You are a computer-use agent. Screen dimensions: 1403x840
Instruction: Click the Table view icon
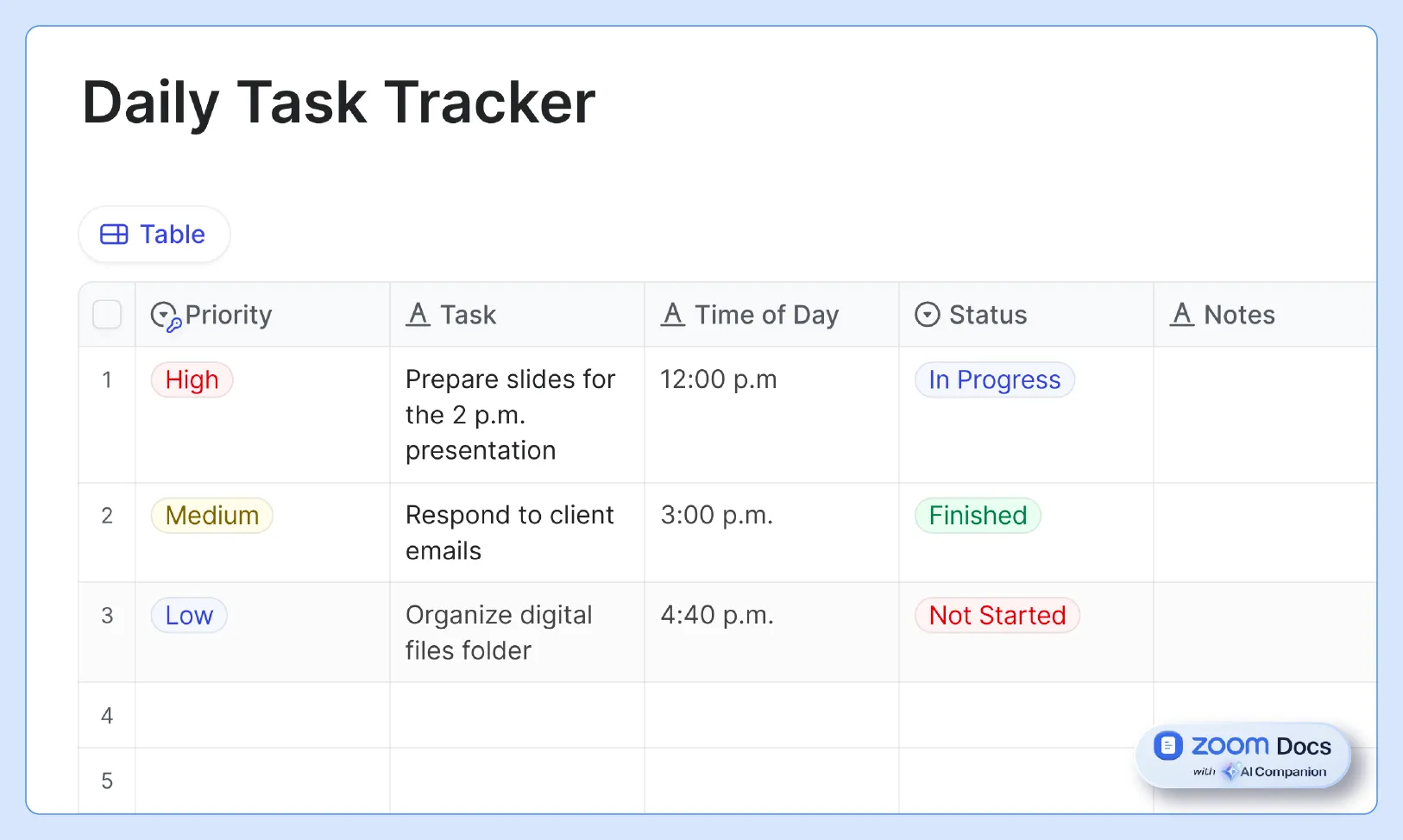[x=113, y=234]
